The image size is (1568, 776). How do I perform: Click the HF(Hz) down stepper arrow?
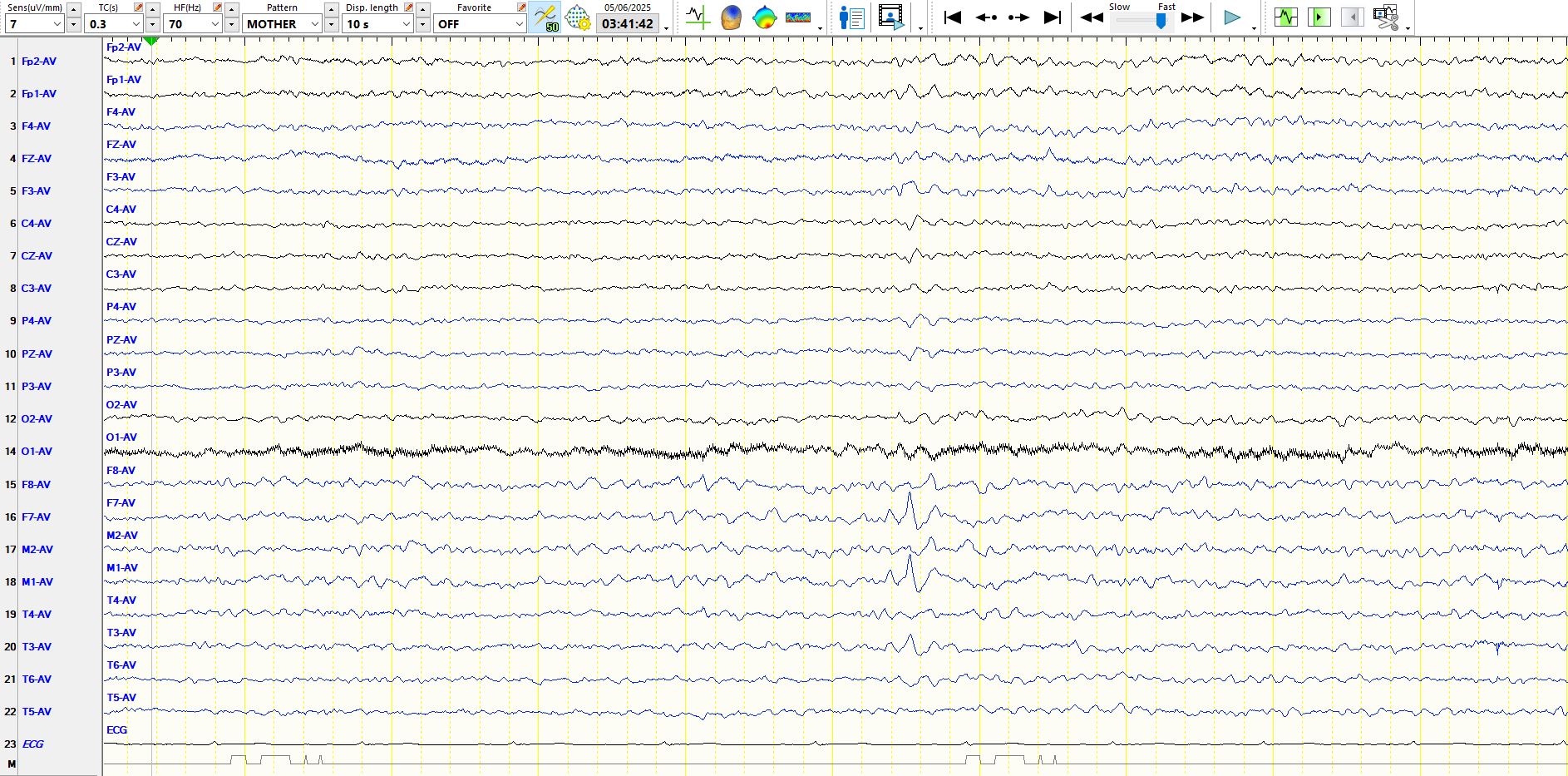[231, 25]
